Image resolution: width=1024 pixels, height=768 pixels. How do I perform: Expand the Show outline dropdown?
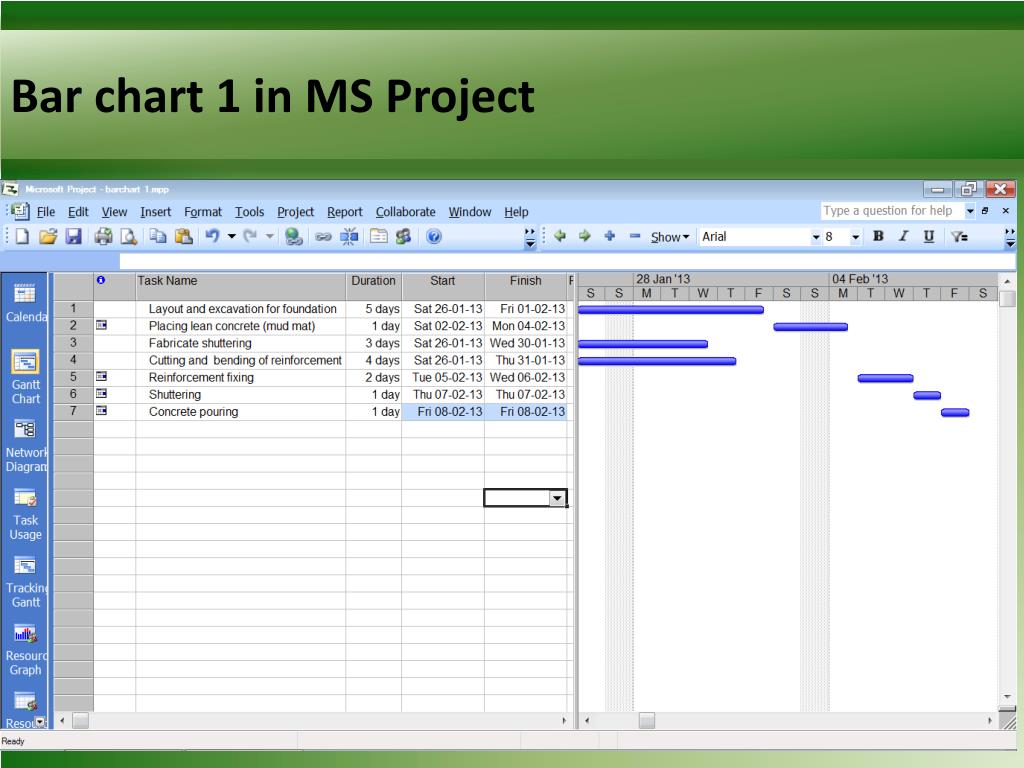669,237
